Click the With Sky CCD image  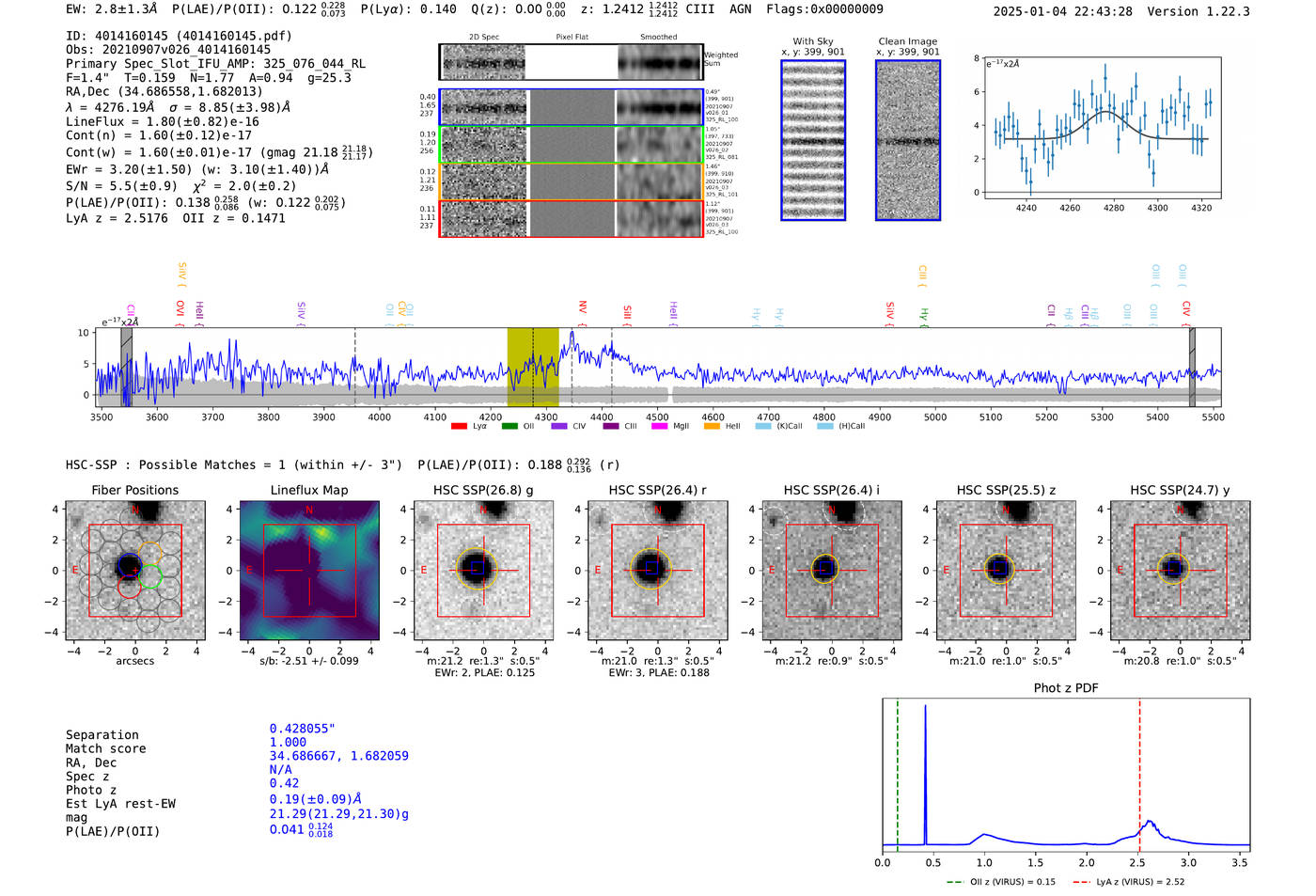click(813, 140)
